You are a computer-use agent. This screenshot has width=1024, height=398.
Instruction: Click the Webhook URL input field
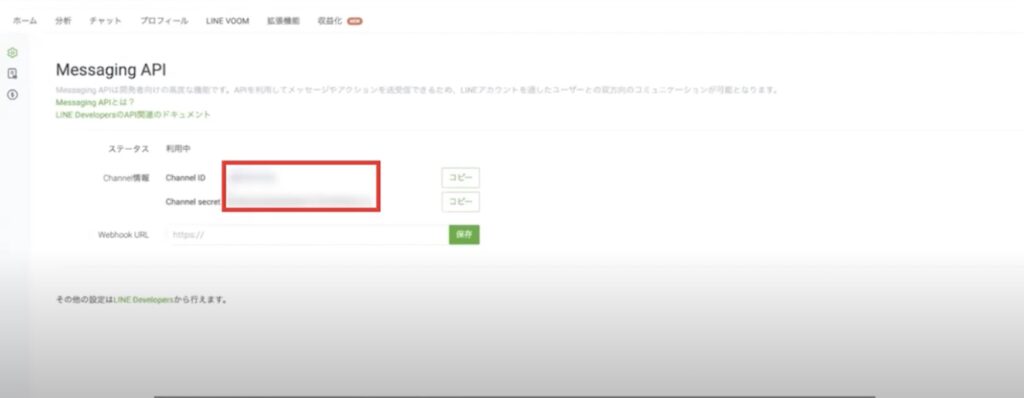click(307, 235)
